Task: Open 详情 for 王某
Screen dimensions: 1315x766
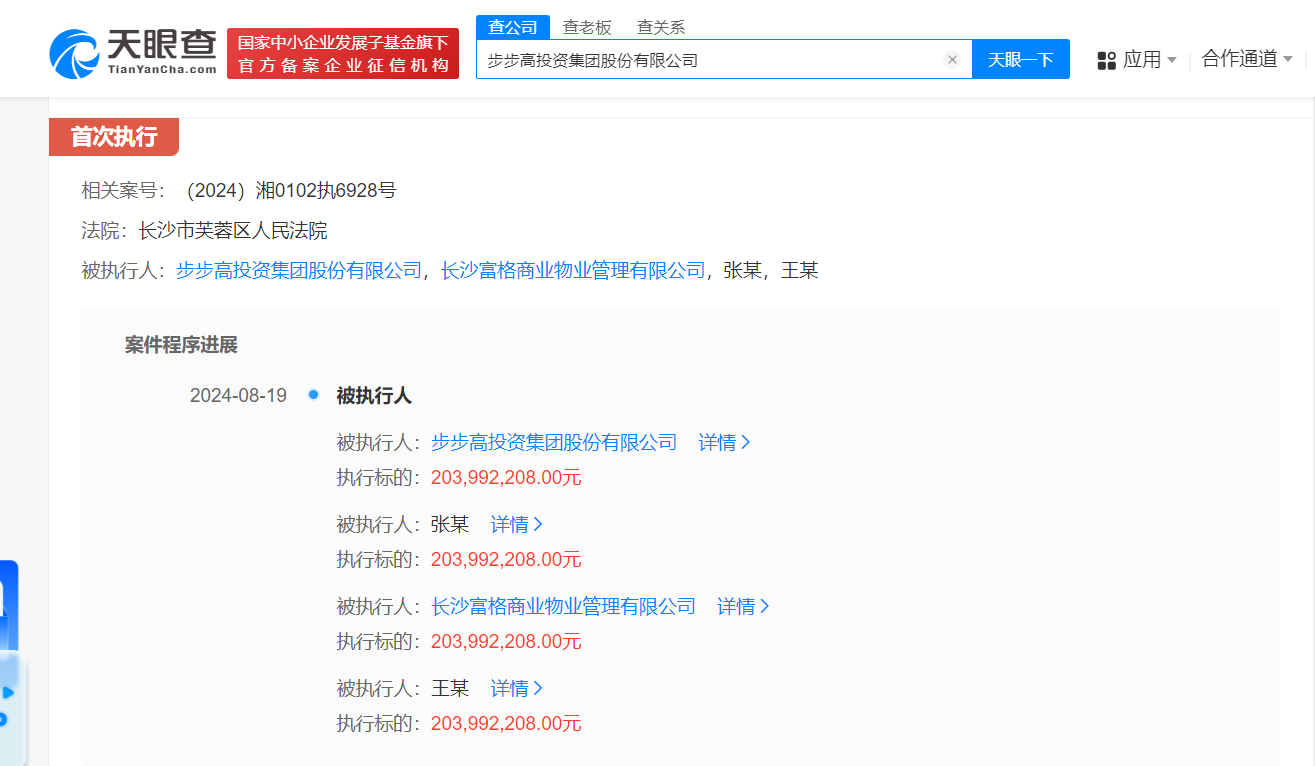Action: pyautogui.click(x=516, y=688)
